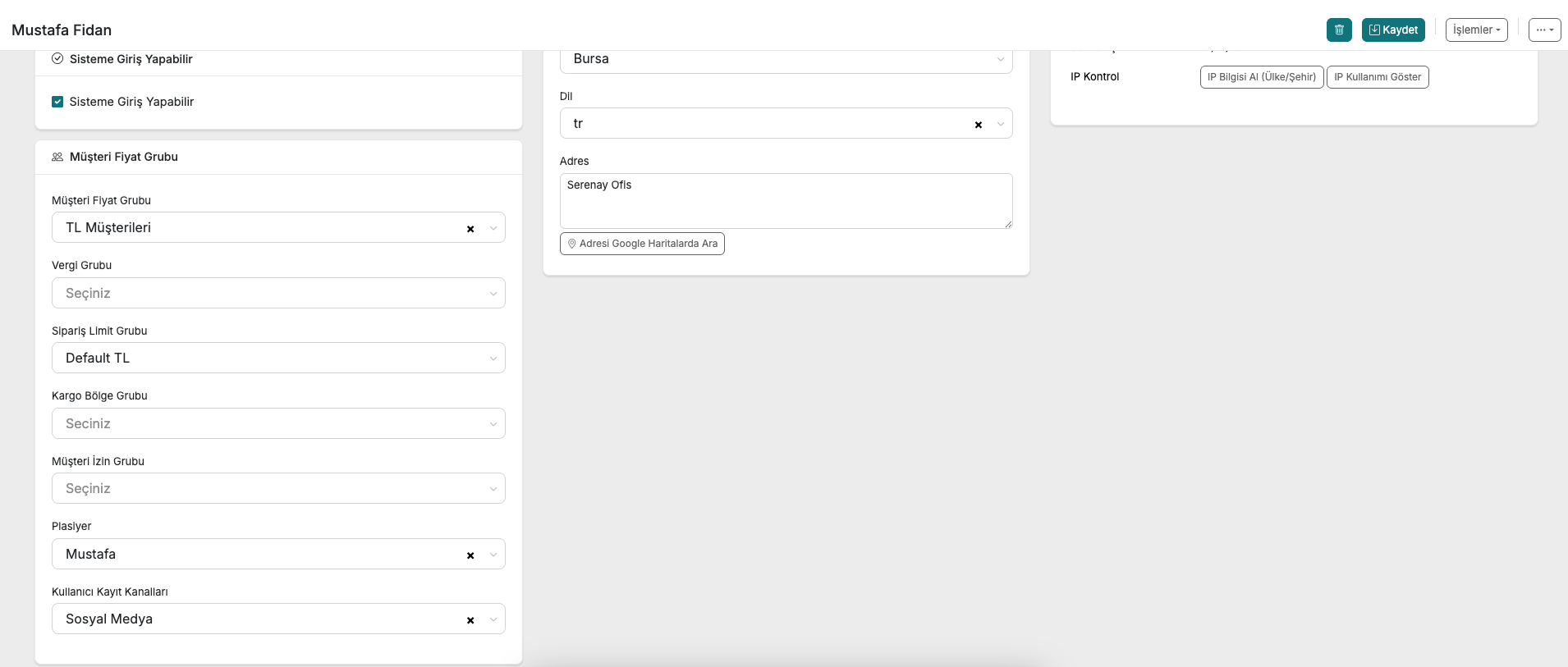The image size is (1568, 667).
Task: Open the Kargo Bölge Grubu dropdown
Action: tap(278, 423)
